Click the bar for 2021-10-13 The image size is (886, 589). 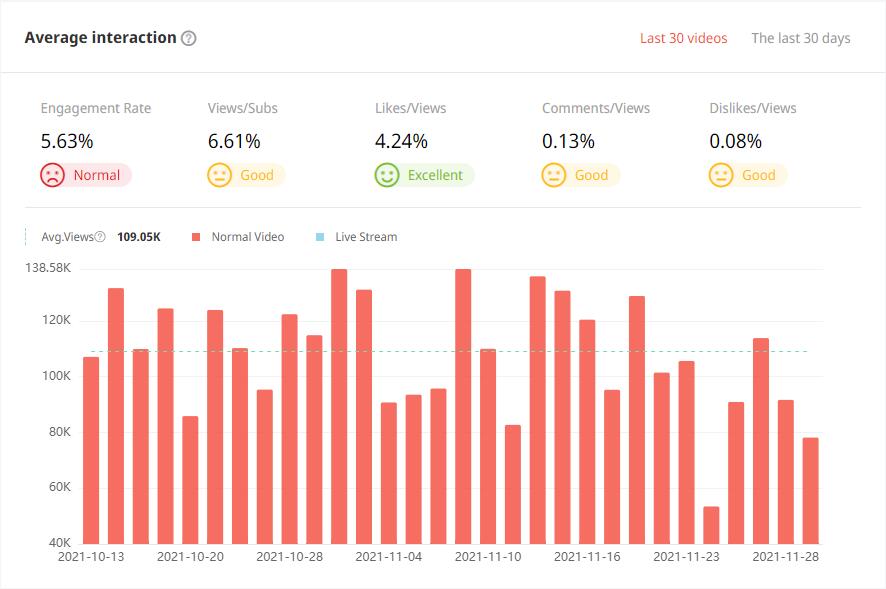pos(91,450)
